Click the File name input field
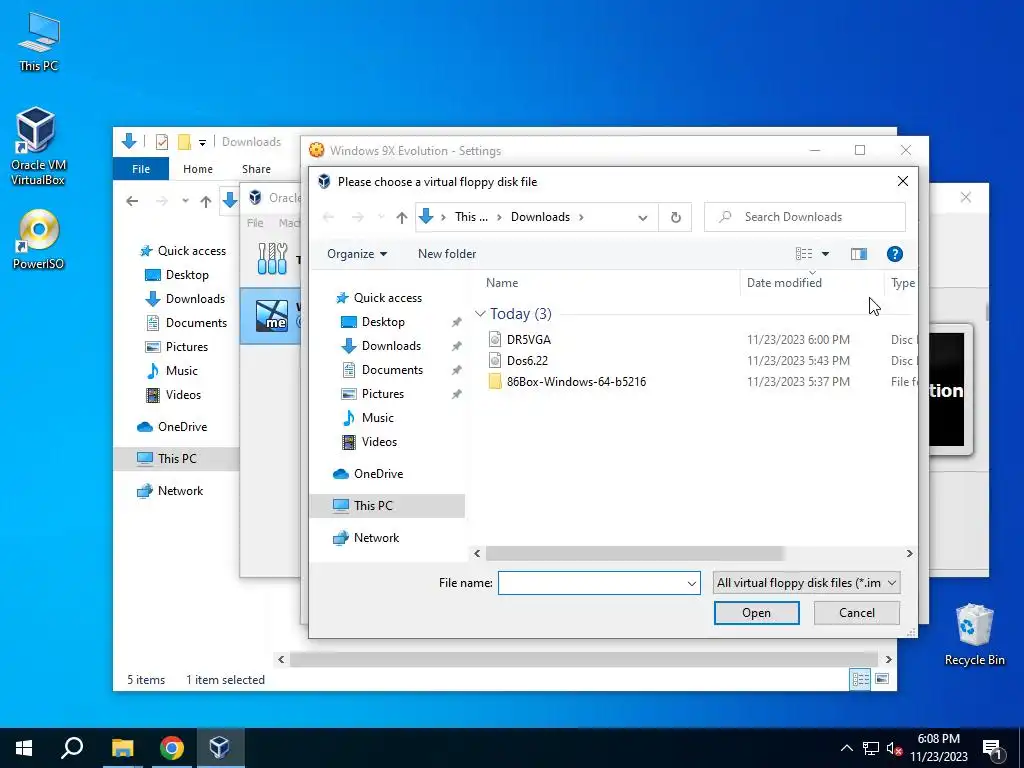Viewport: 1024px width, 768px height. [x=591, y=583]
